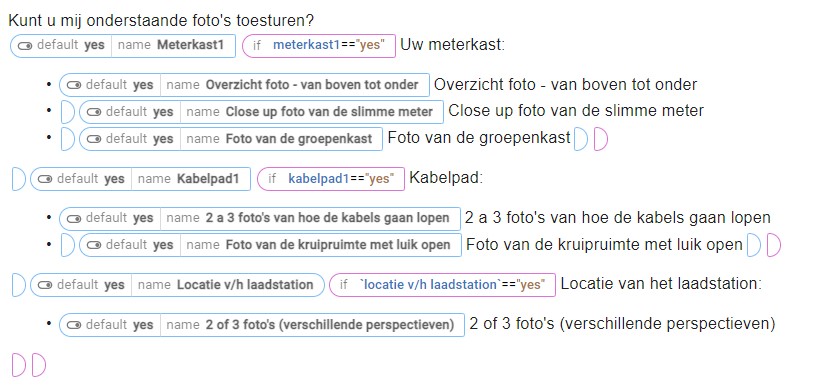Select the pink end marker after Foto van de groepenkast
The width and height of the screenshot is (833, 390).
coord(601,139)
